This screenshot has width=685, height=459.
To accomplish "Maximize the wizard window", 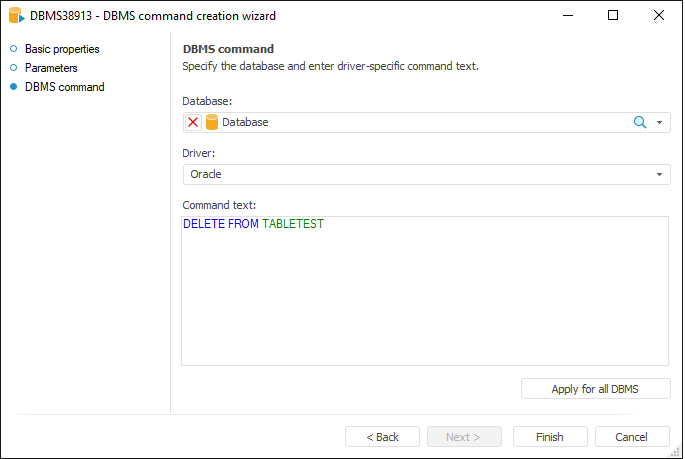I will click(613, 16).
